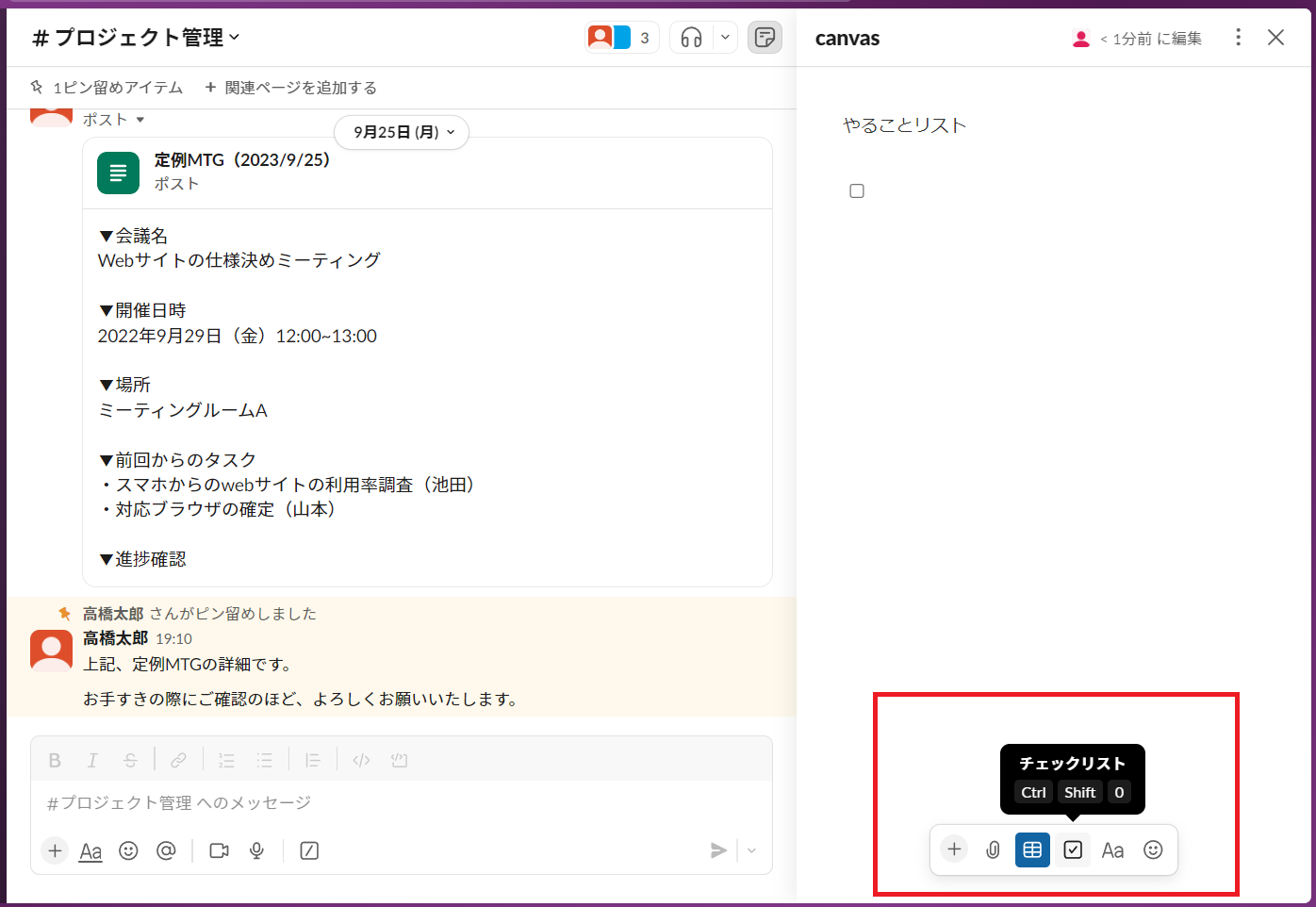Expand the schedule-send chevron beside the send button
The image size is (1316, 907).
tap(751, 850)
